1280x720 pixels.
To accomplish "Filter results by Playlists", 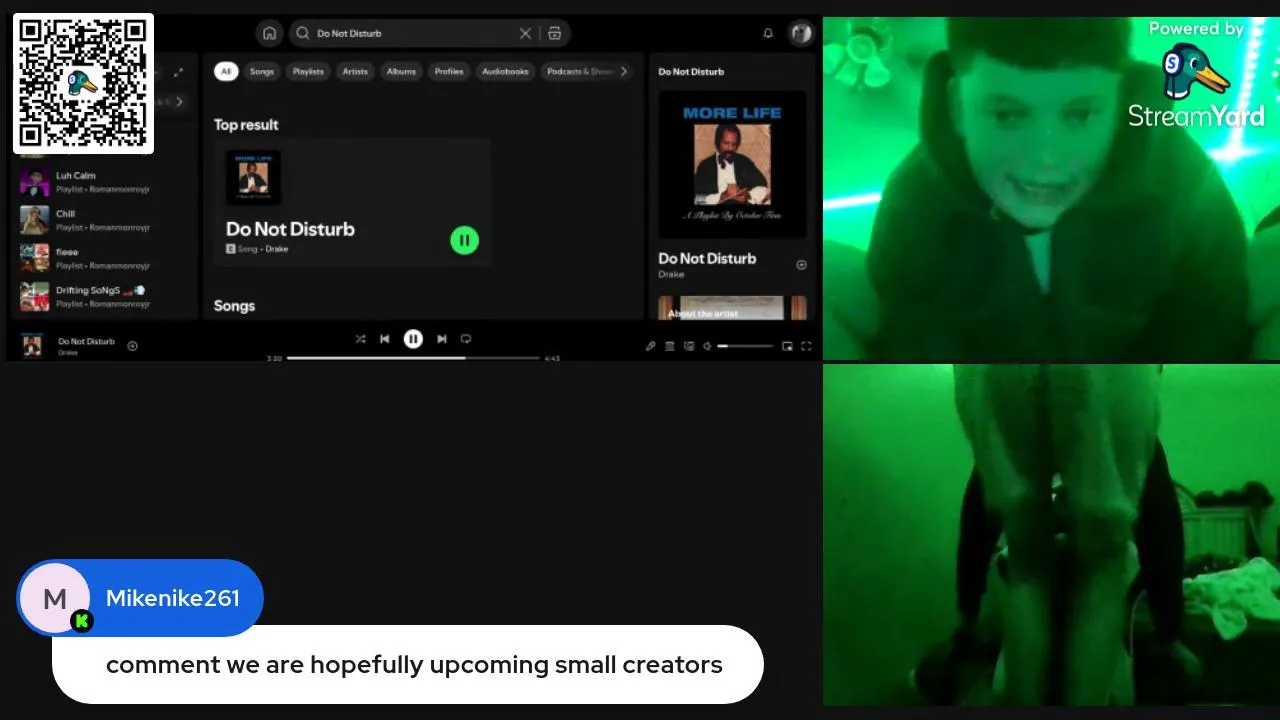I will pos(308,71).
